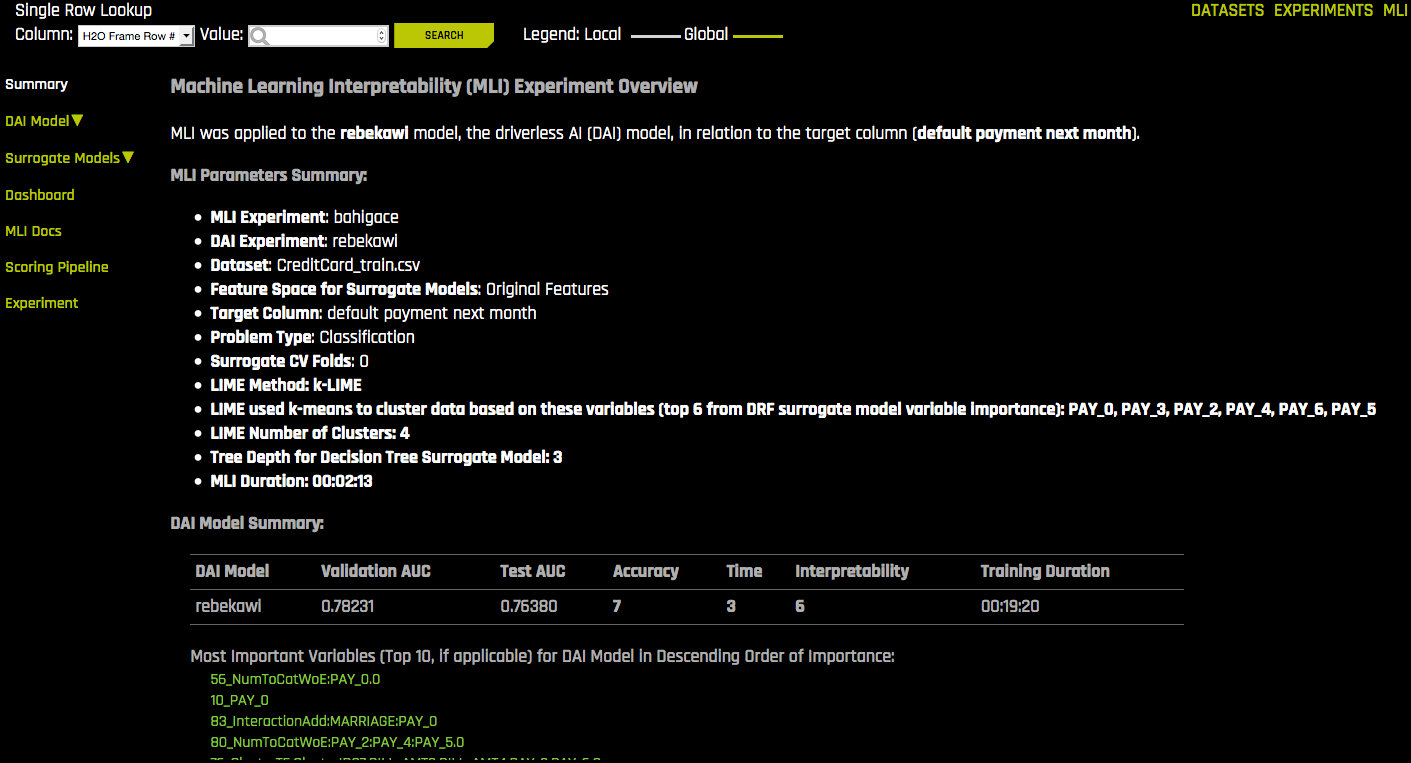Click the magnifying glass icon in the Value field
The width and height of the screenshot is (1411, 763).
coord(259,35)
